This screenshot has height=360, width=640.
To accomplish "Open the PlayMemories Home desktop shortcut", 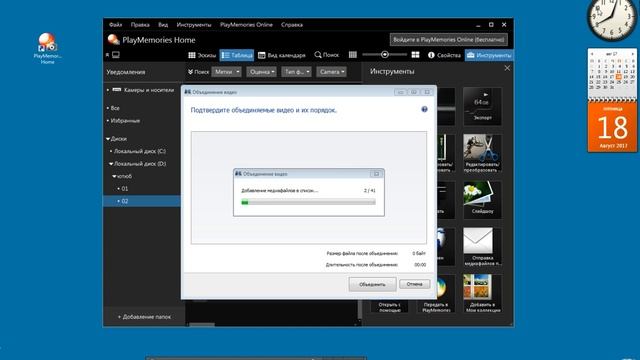I will (x=47, y=48).
